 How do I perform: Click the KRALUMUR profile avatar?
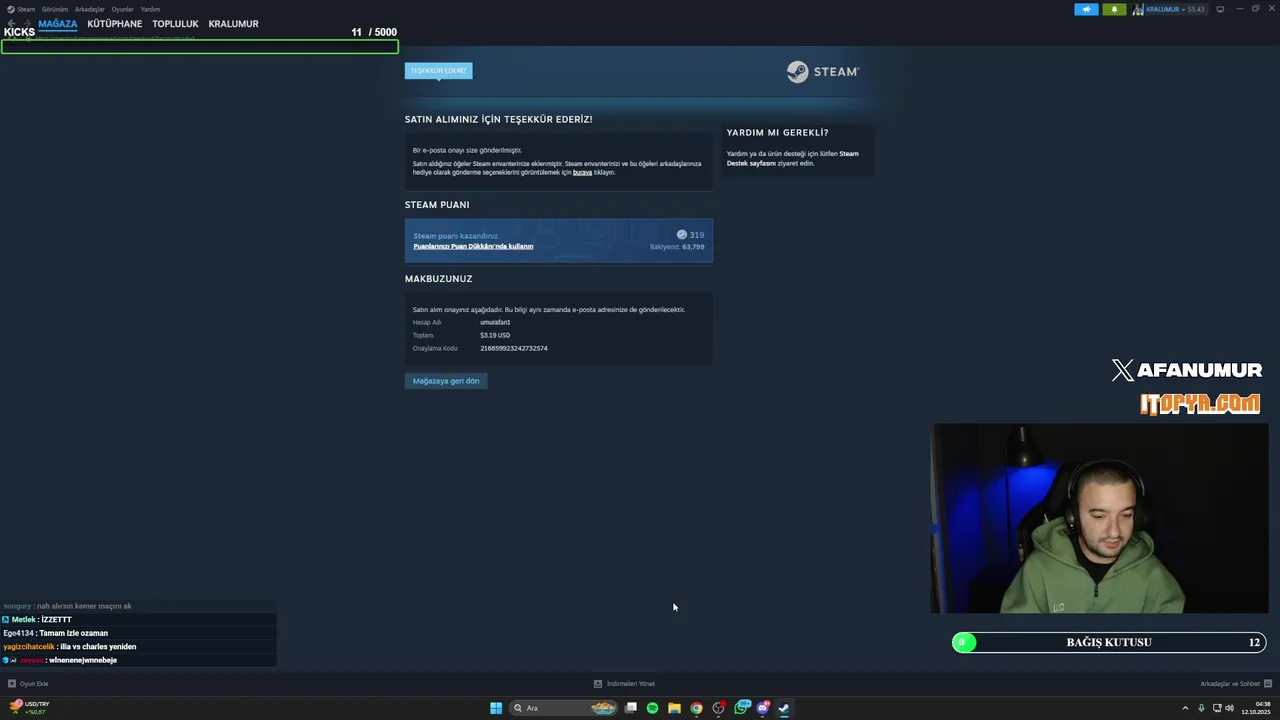pyautogui.click(x=1138, y=9)
